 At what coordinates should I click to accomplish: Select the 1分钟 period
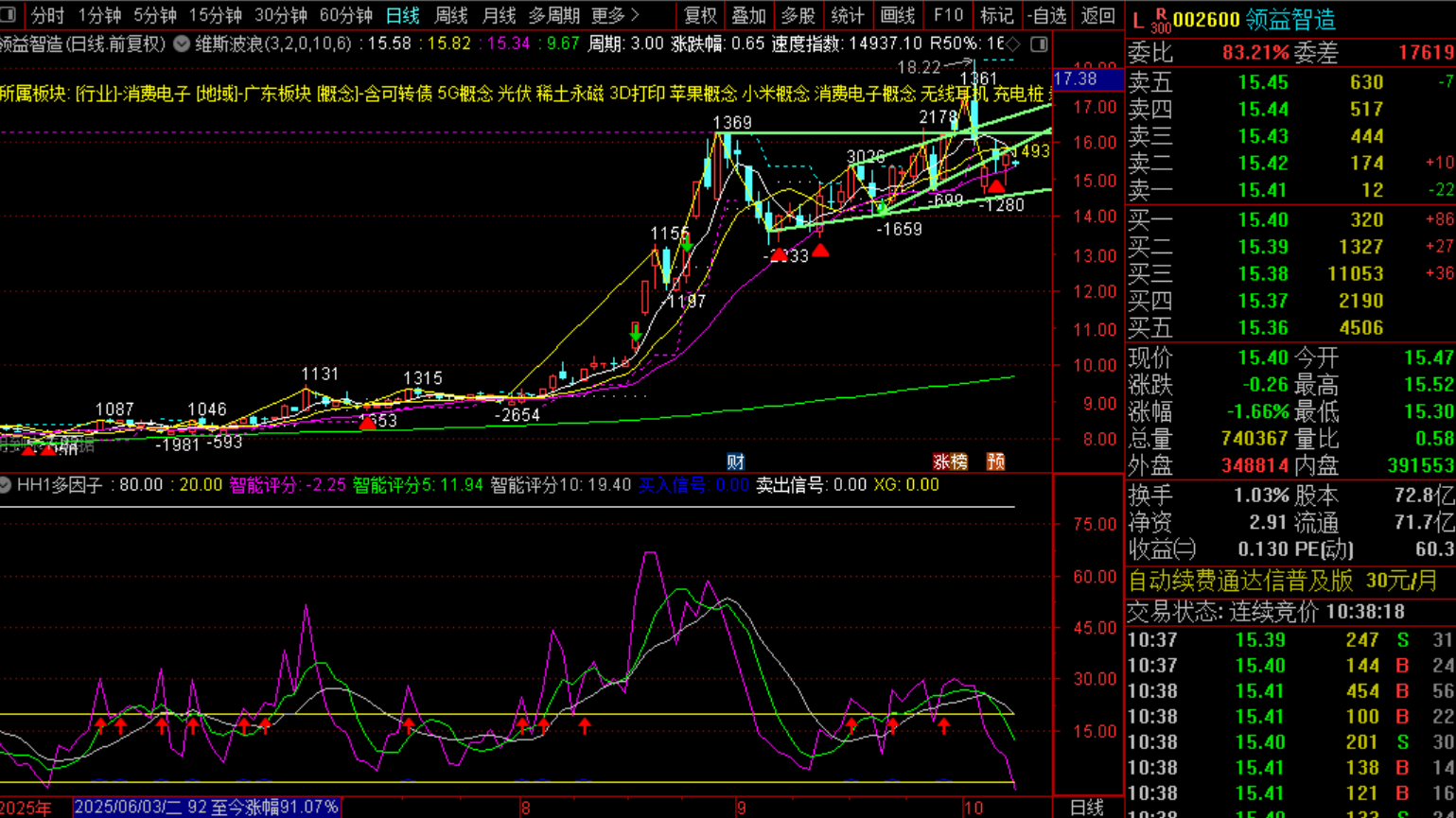pyautogui.click(x=99, y=15)
